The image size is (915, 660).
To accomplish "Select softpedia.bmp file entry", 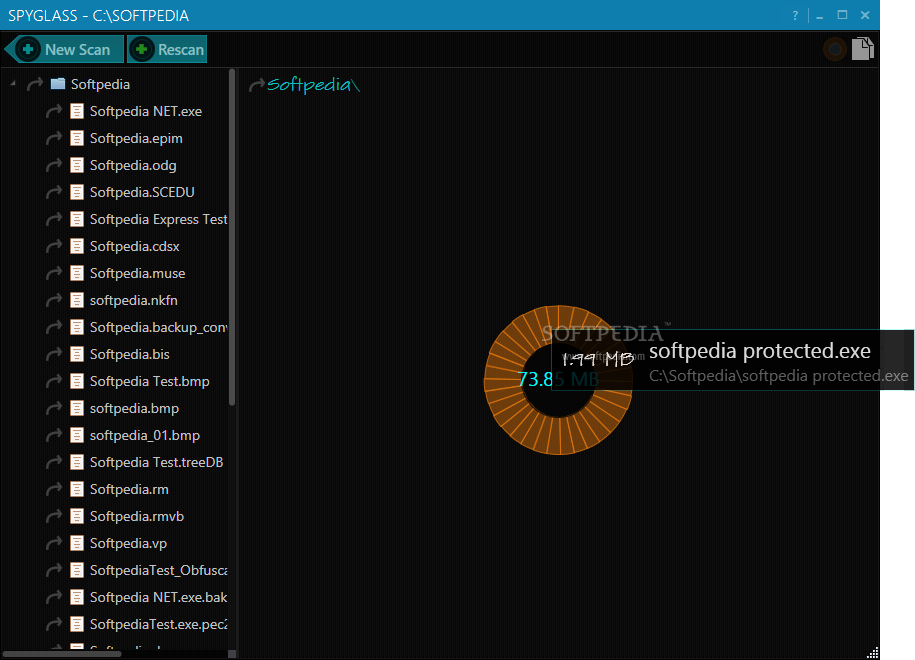I will [x=134, y=408].
